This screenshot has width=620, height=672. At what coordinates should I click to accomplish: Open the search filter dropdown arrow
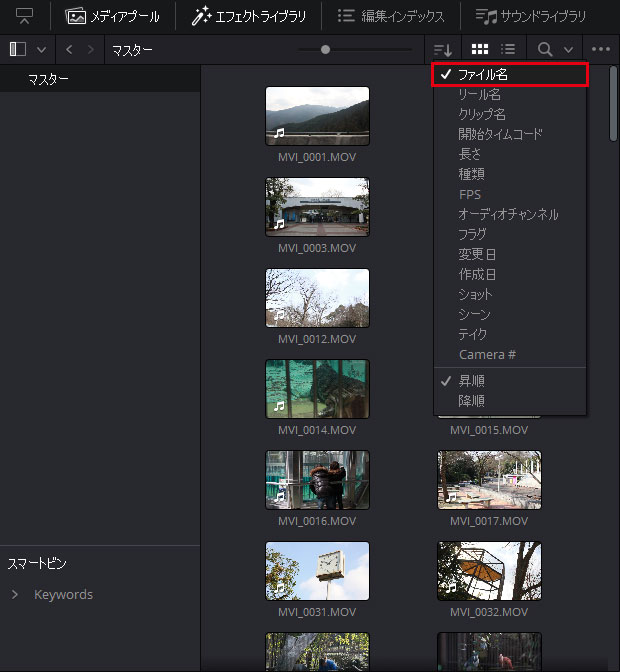[568, 49]
